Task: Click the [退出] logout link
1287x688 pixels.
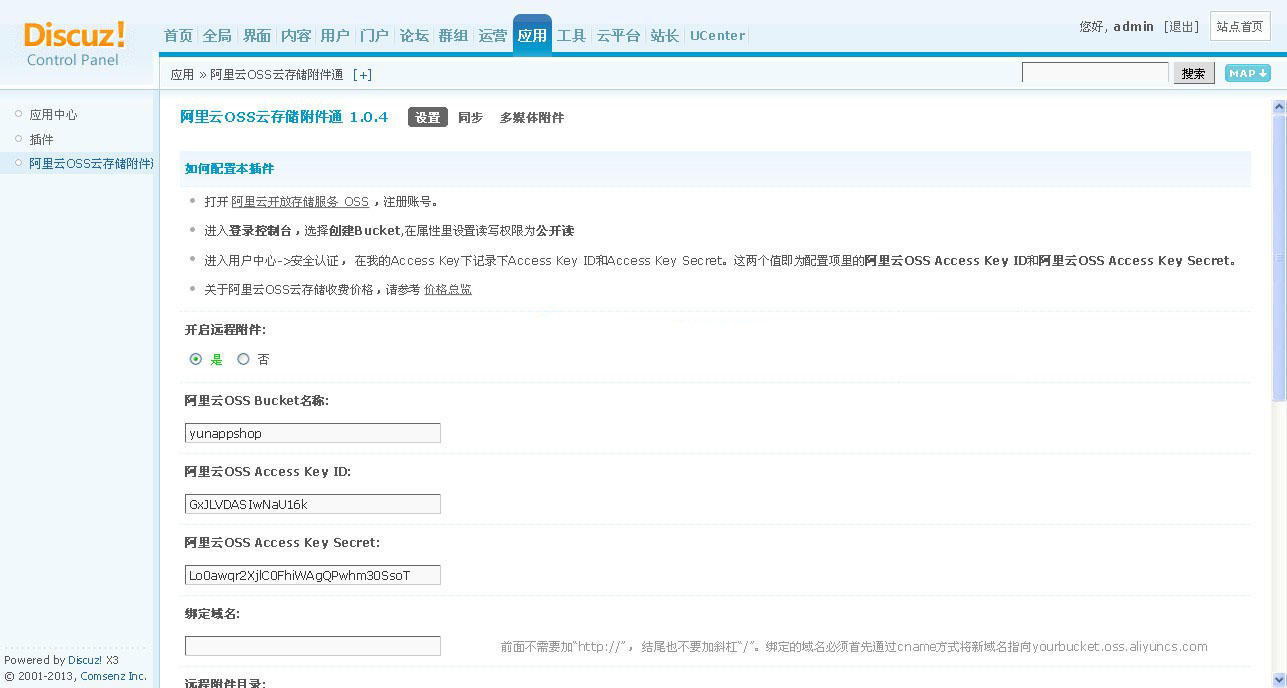Action: pos(1181,27)
